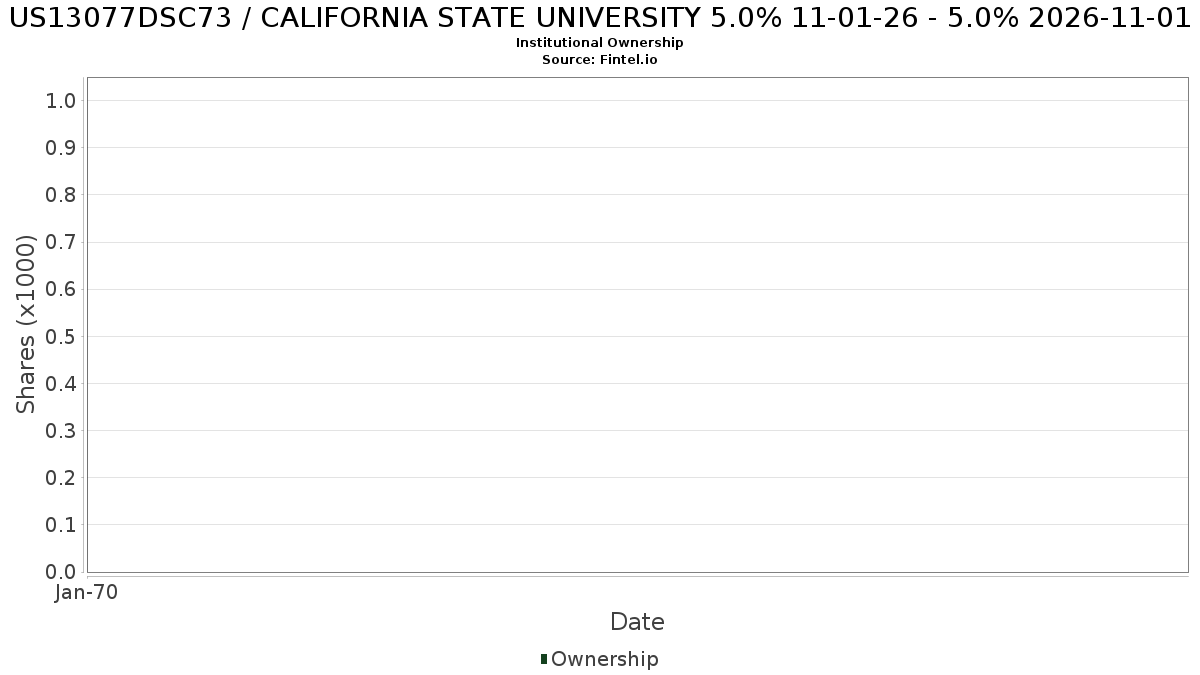Open the Source: Fintel.io text
1200x675 pixels.
pos(600,60)
